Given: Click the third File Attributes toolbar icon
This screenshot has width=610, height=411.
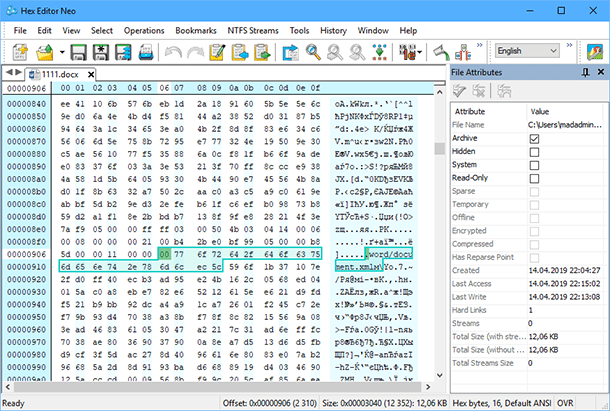Looking at the screenshot, I should pyautogui.click(x=504, y=91).
